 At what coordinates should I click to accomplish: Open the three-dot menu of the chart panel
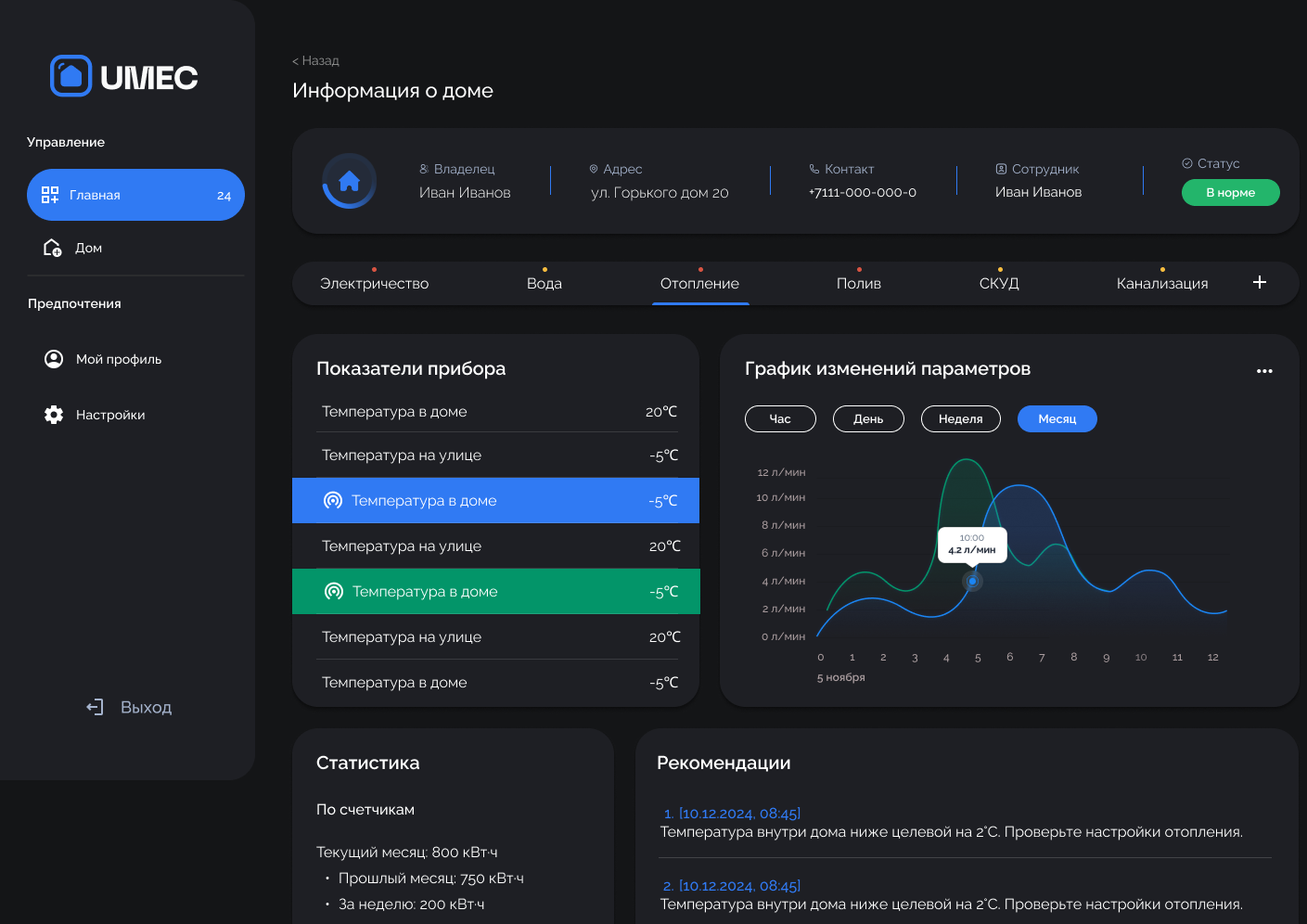tap(1264, 371)
